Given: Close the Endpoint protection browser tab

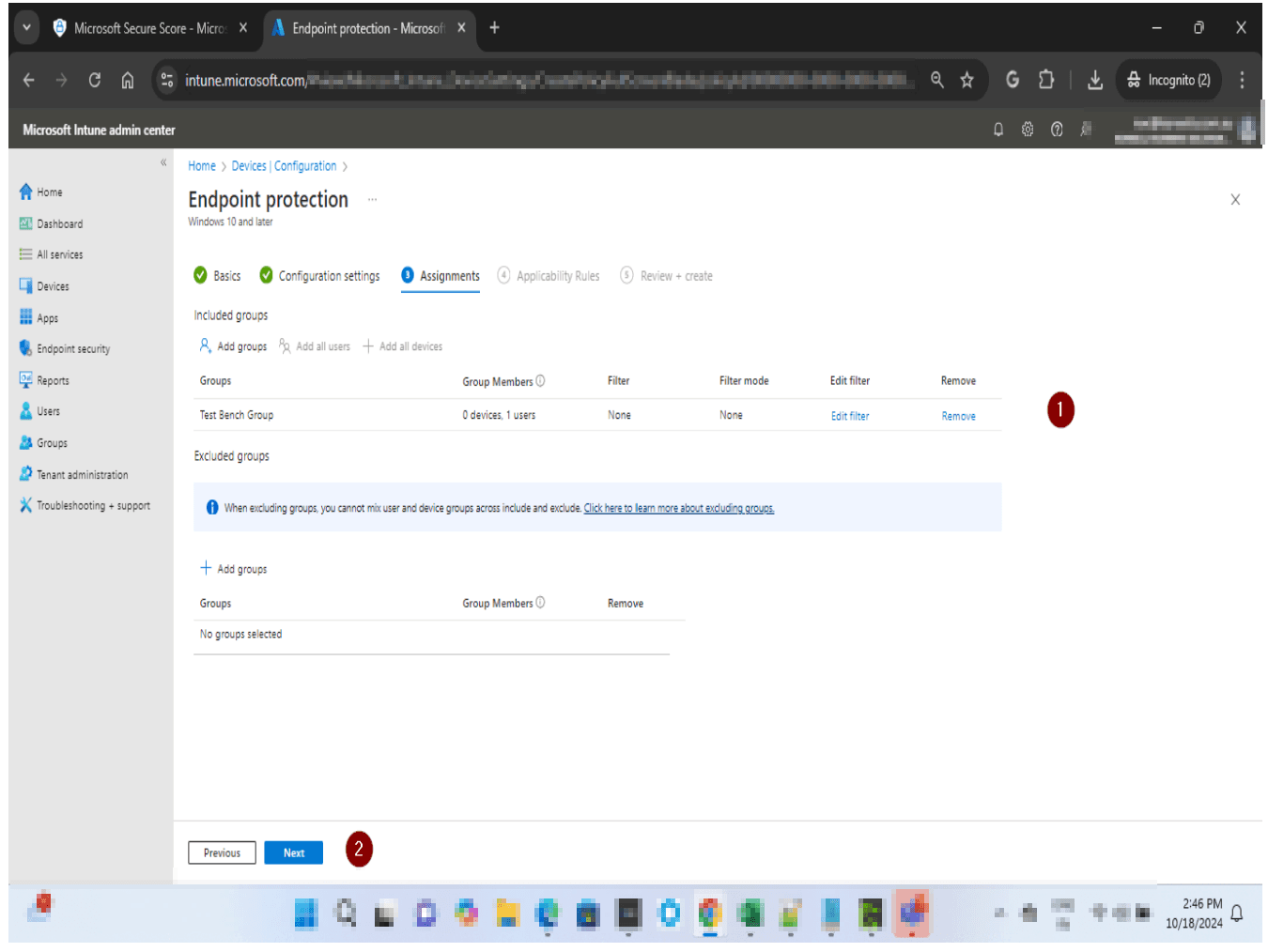Looking at the screenshot, I should 461,28.
